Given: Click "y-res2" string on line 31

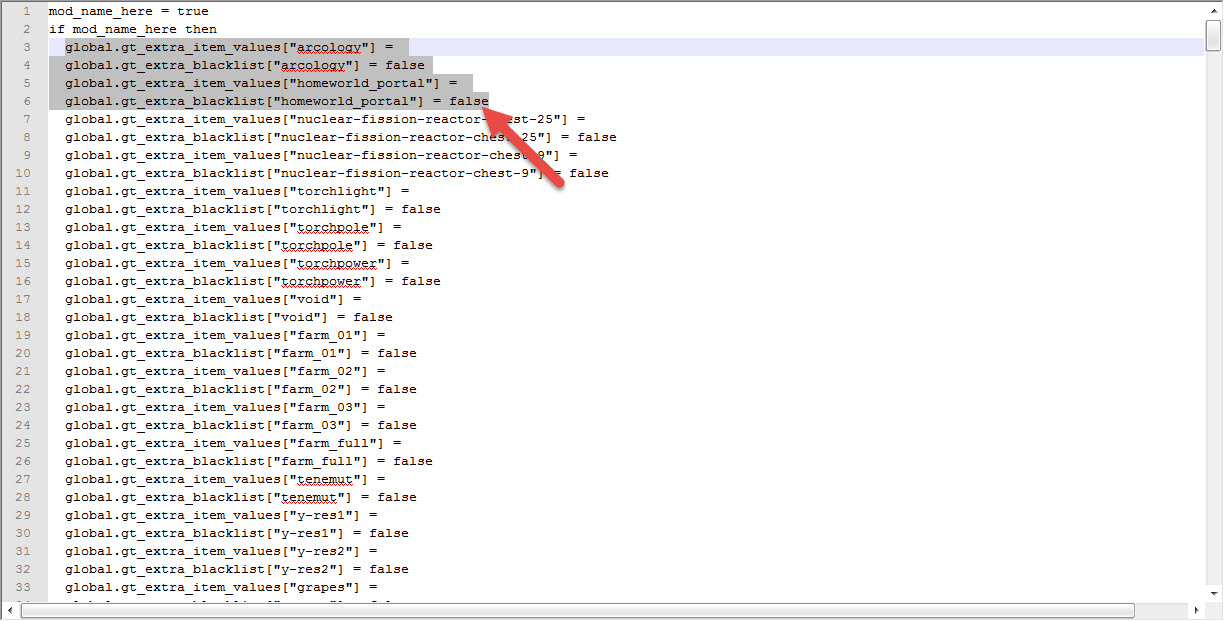Looking at the screenshot, I should coord(321,552).
